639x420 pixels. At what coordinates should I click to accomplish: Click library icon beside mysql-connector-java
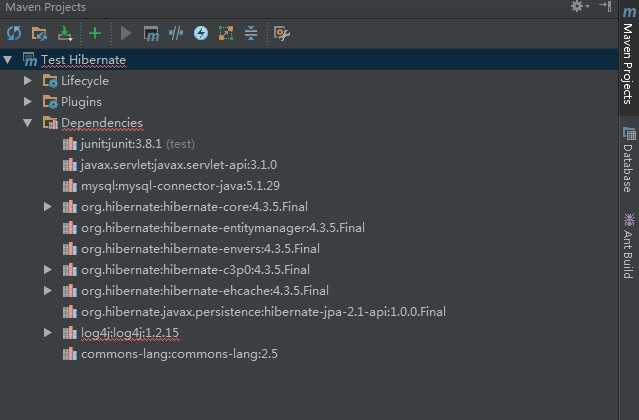pyautogui.click(x=70, y=186)
